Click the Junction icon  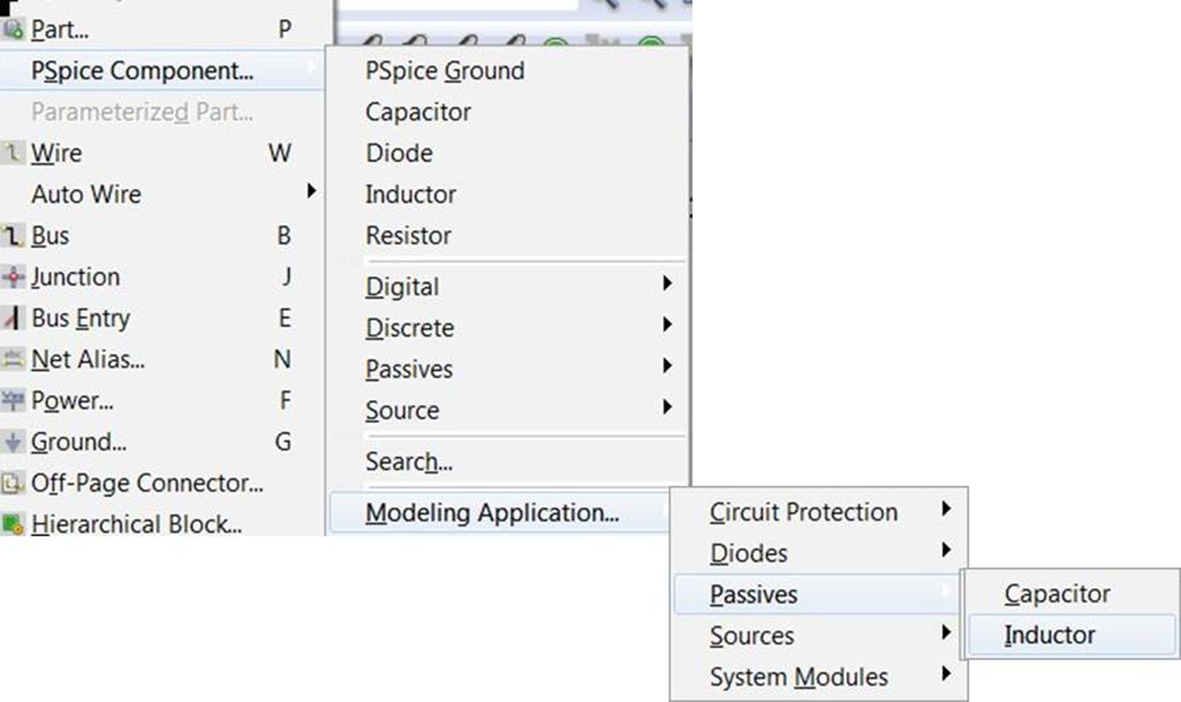13,277
